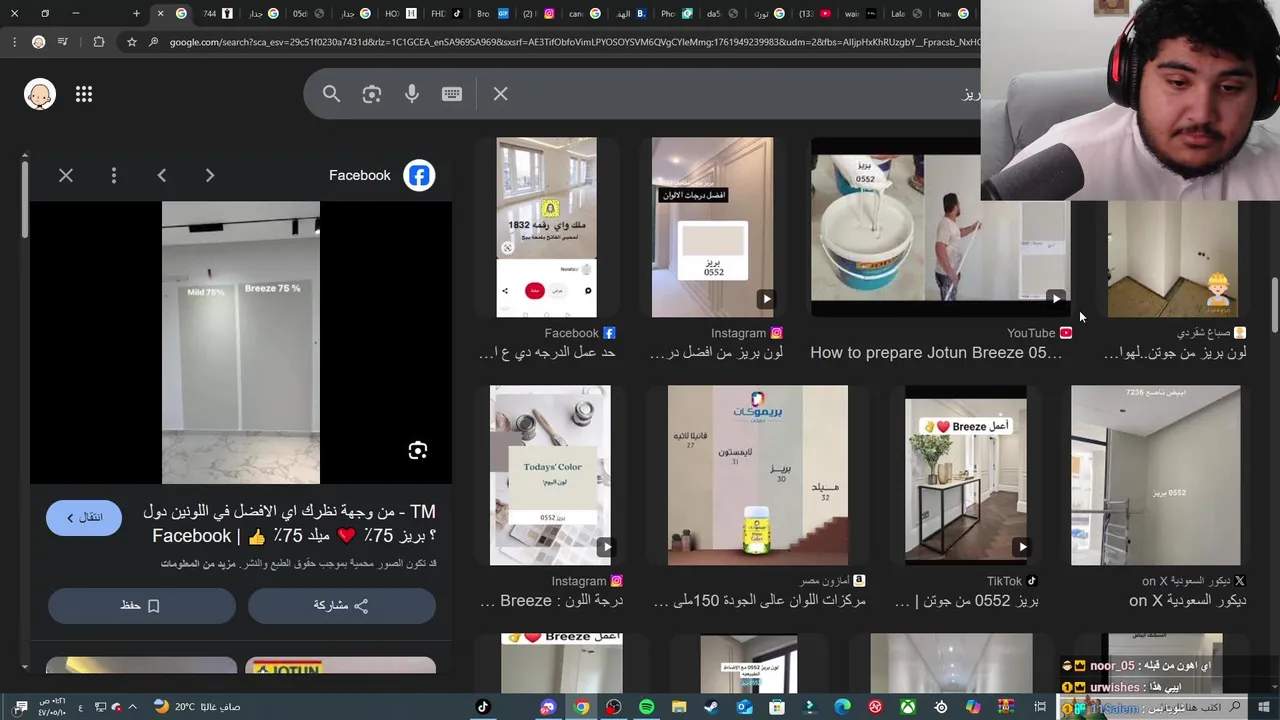Open Spotify from the taskbar
This screenshot has height=720, width=1280.
(x=646, y=707)
